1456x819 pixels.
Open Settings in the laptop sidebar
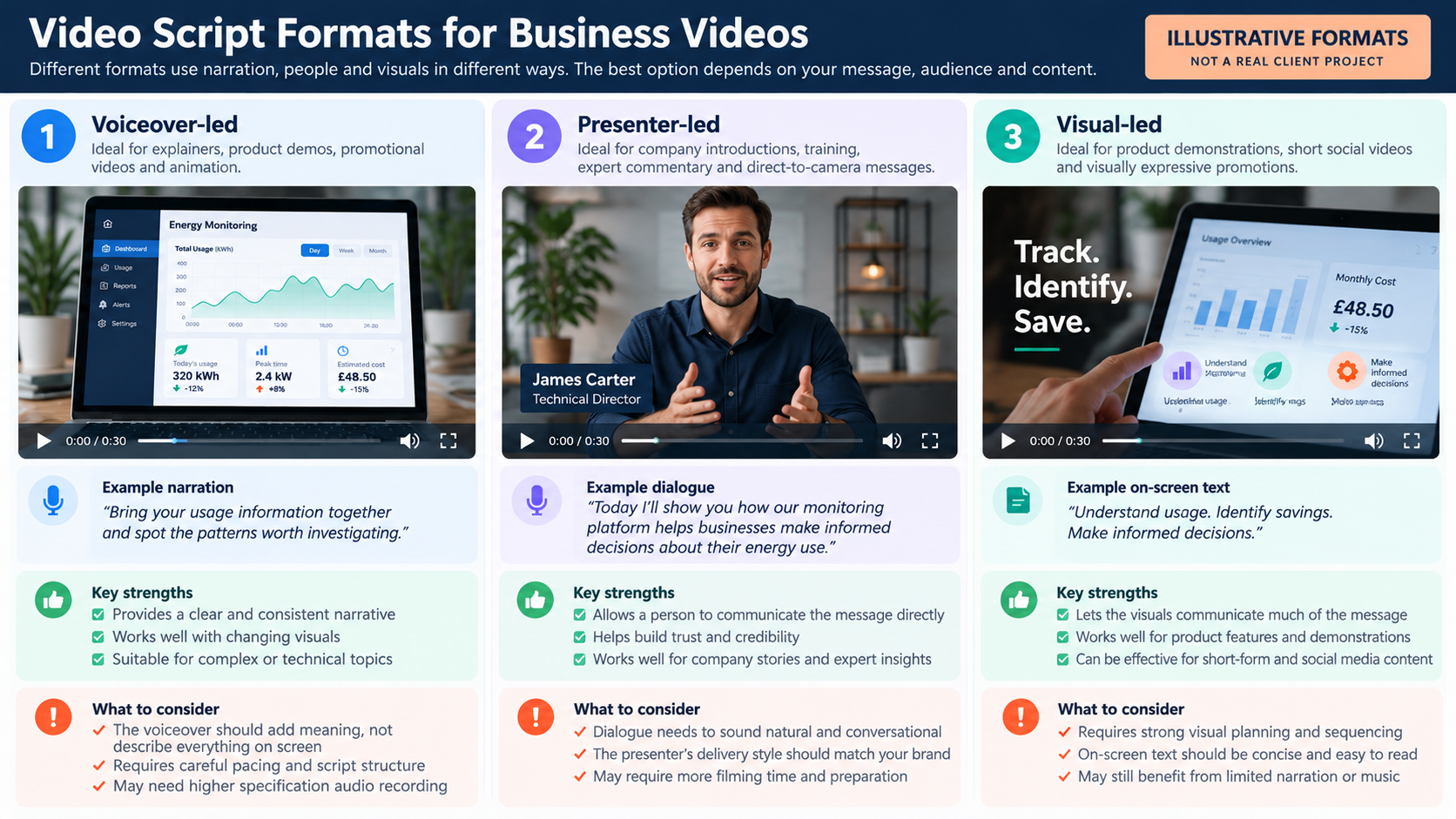click(118, 324)
